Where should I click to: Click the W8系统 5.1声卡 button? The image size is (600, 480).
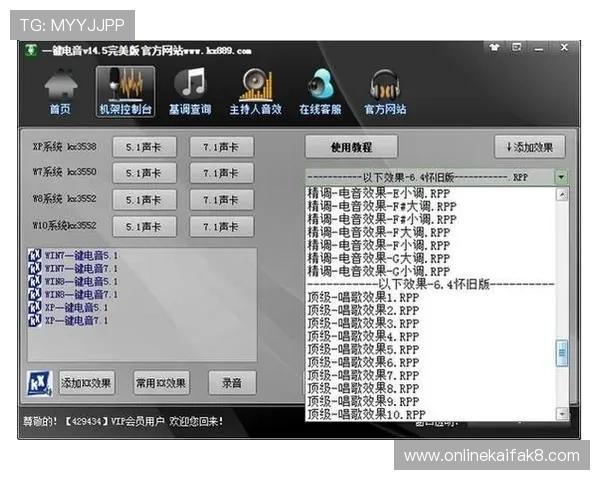[x=144, y=200]
